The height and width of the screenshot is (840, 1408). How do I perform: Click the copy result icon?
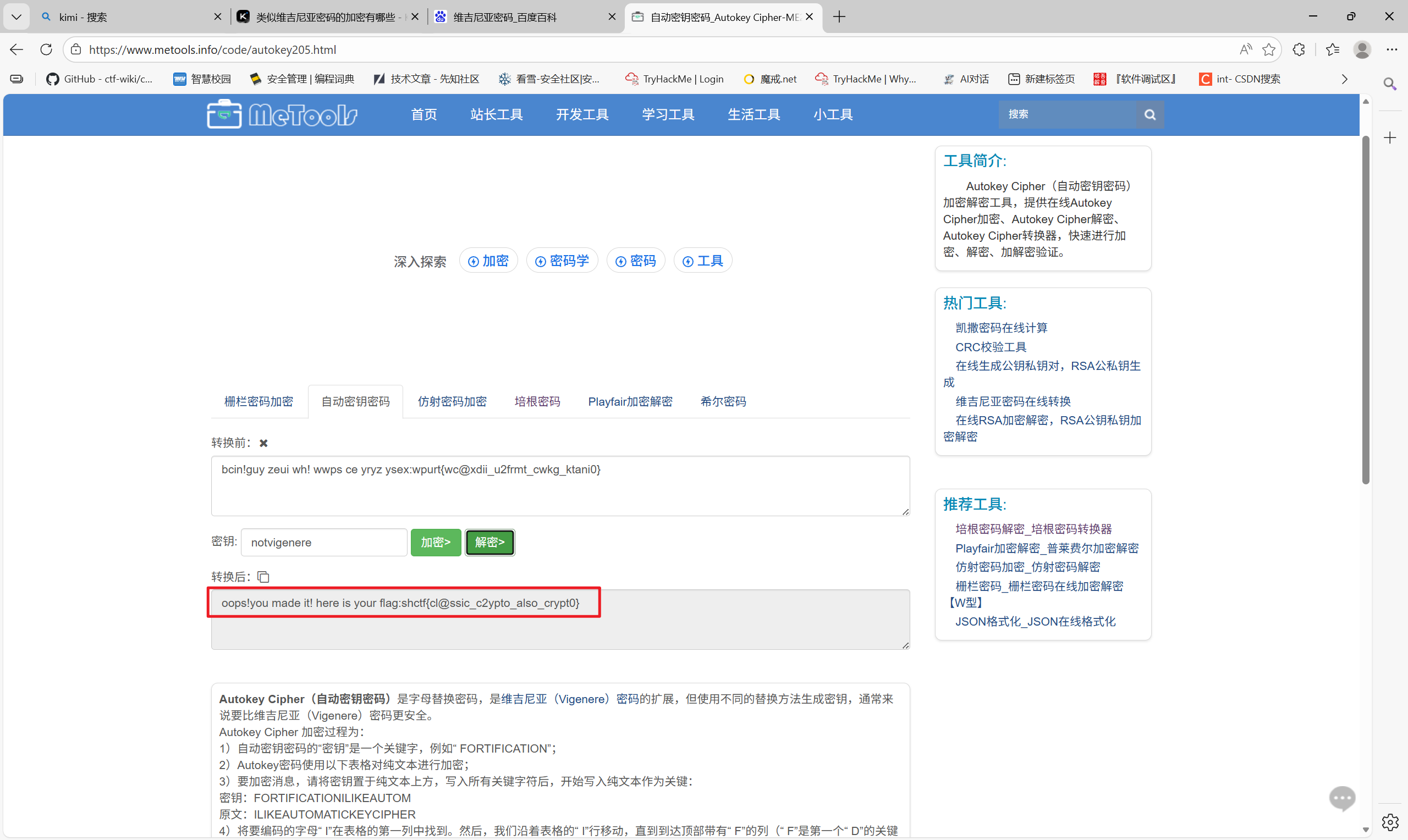point(263,577)
